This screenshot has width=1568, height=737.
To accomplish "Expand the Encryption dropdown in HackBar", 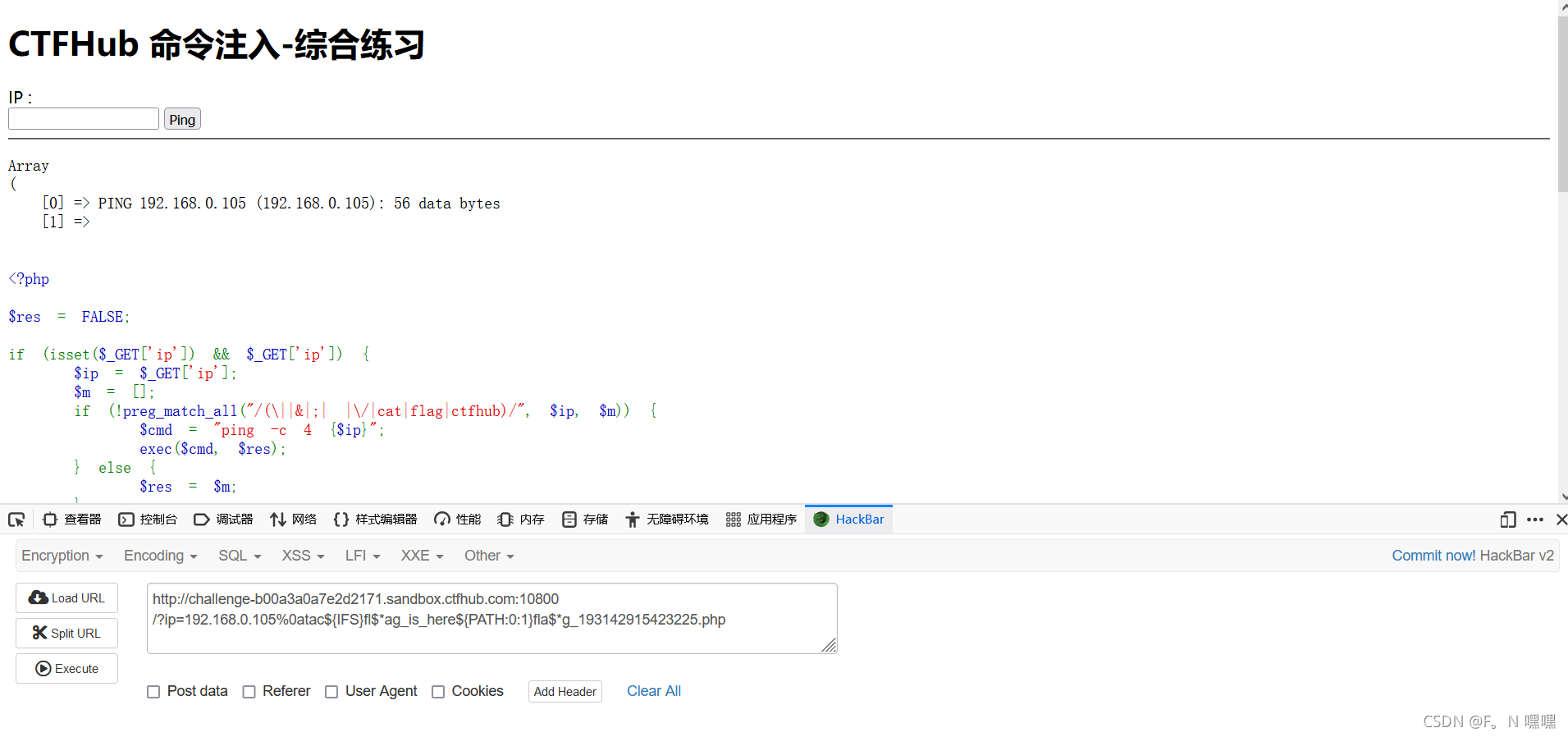I will coord(62,556).
